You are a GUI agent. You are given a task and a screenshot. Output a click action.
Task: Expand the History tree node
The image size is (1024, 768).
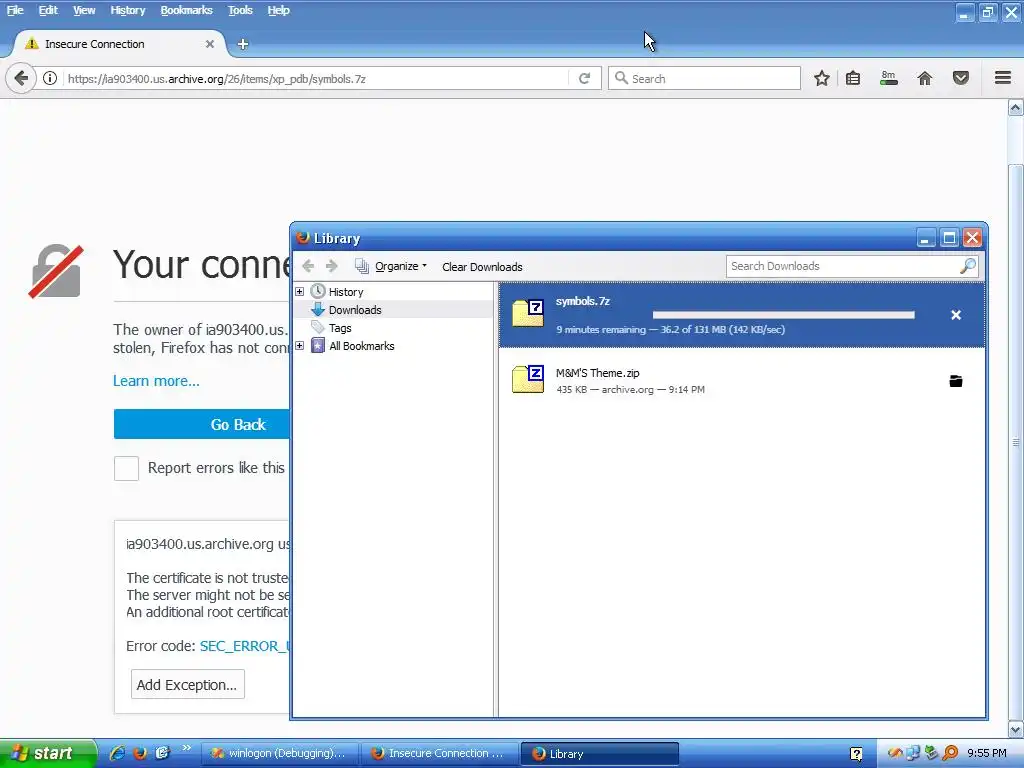click(300, 291)
